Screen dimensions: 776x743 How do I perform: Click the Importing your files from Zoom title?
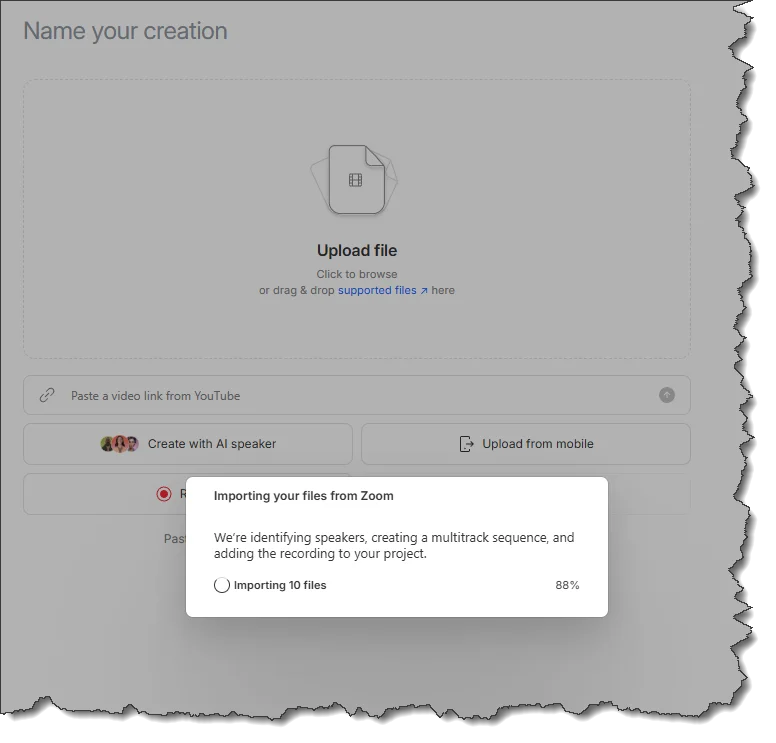pyautogui.click(x=303, y=496)
